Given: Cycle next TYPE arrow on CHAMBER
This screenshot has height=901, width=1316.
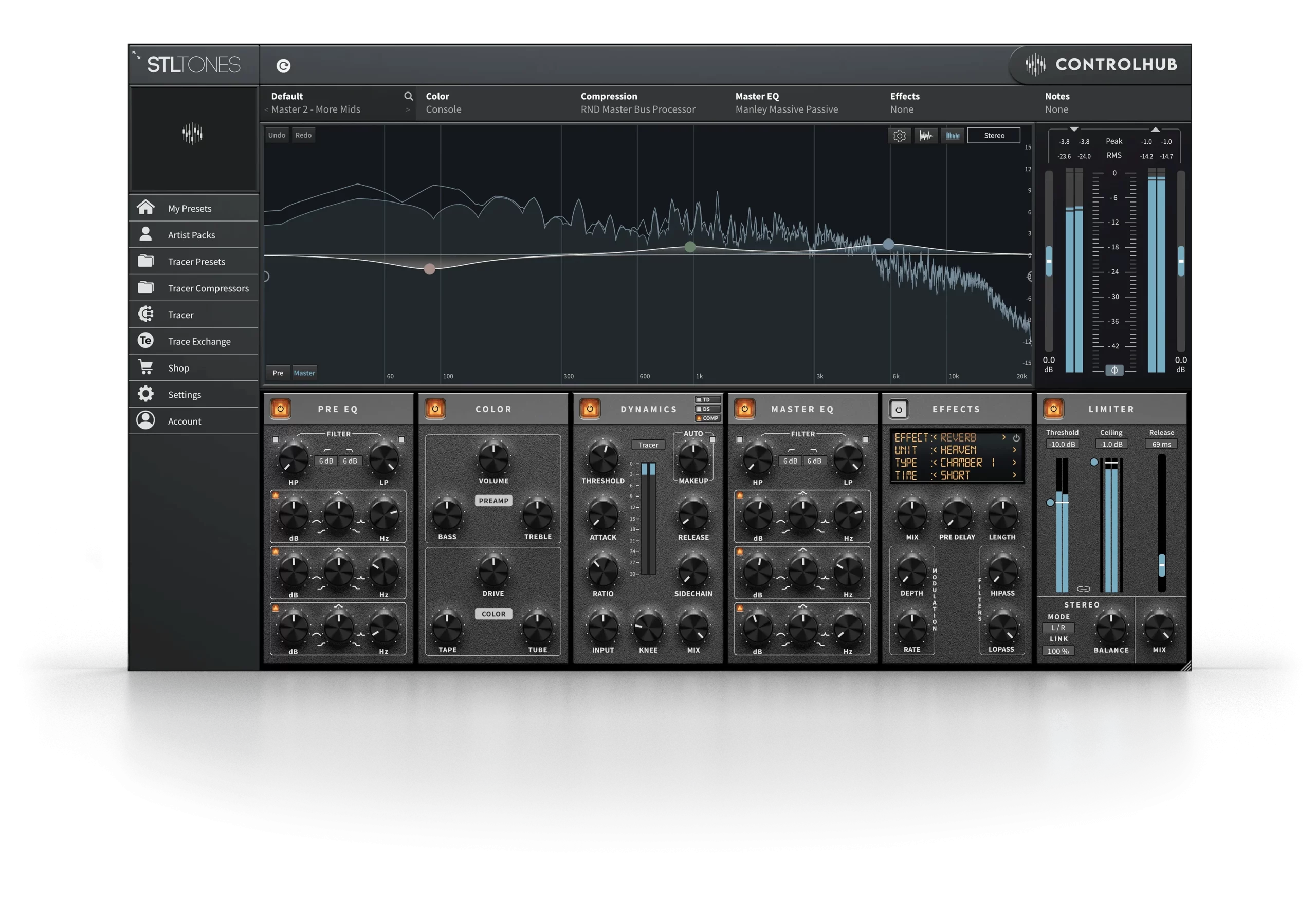Looking at the screenshot, I should [1014, 463].
